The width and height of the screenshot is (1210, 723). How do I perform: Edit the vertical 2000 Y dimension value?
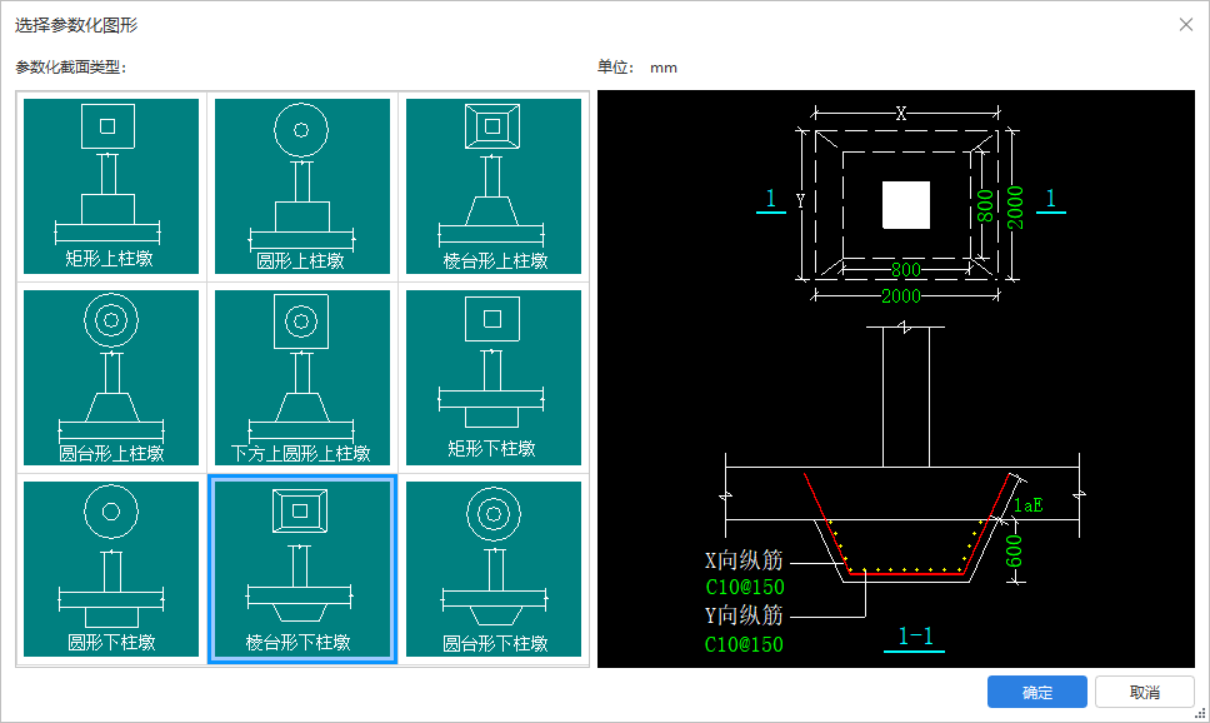(x=1016, y=206)
